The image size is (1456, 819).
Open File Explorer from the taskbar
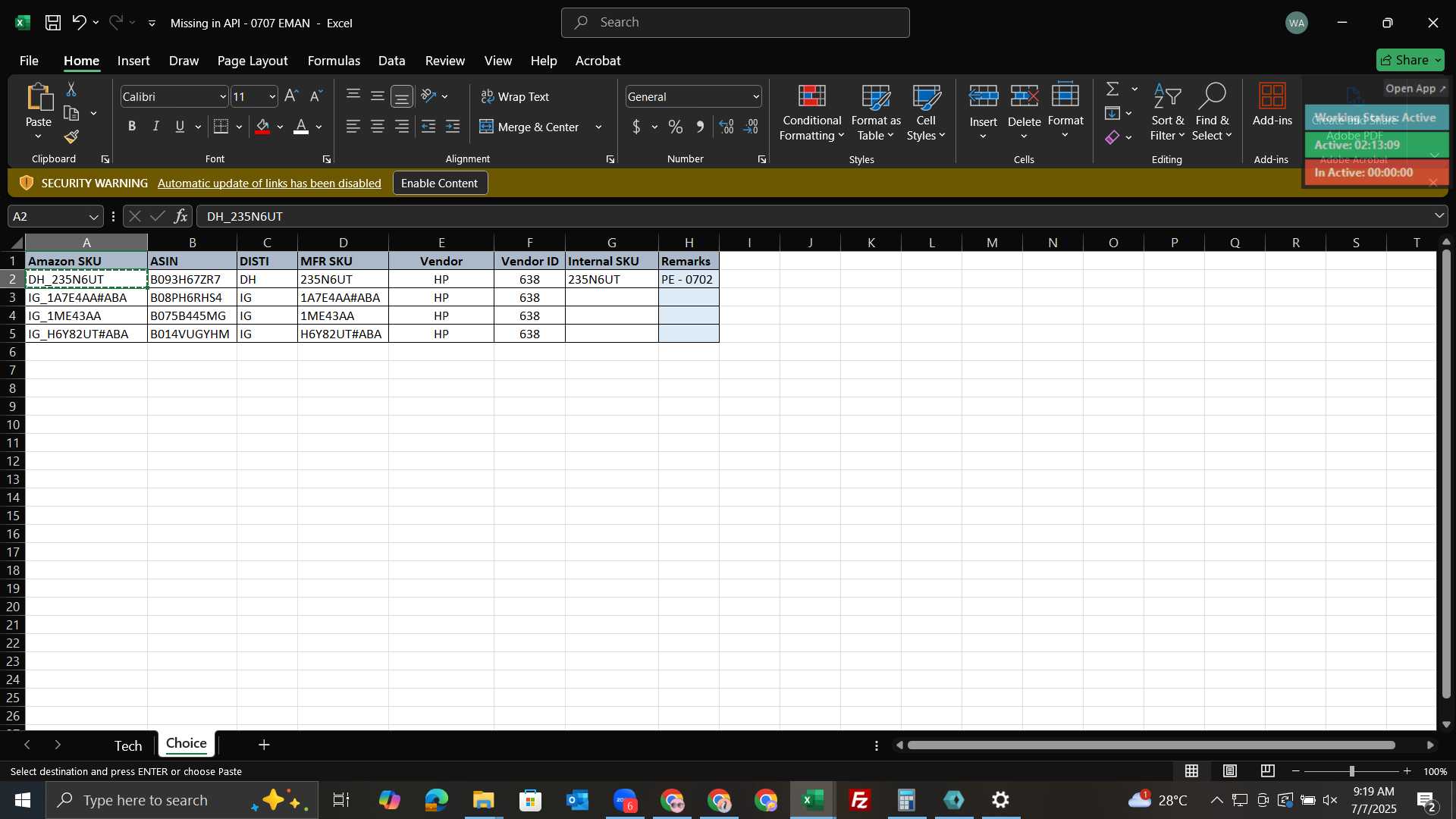point(483,800)
